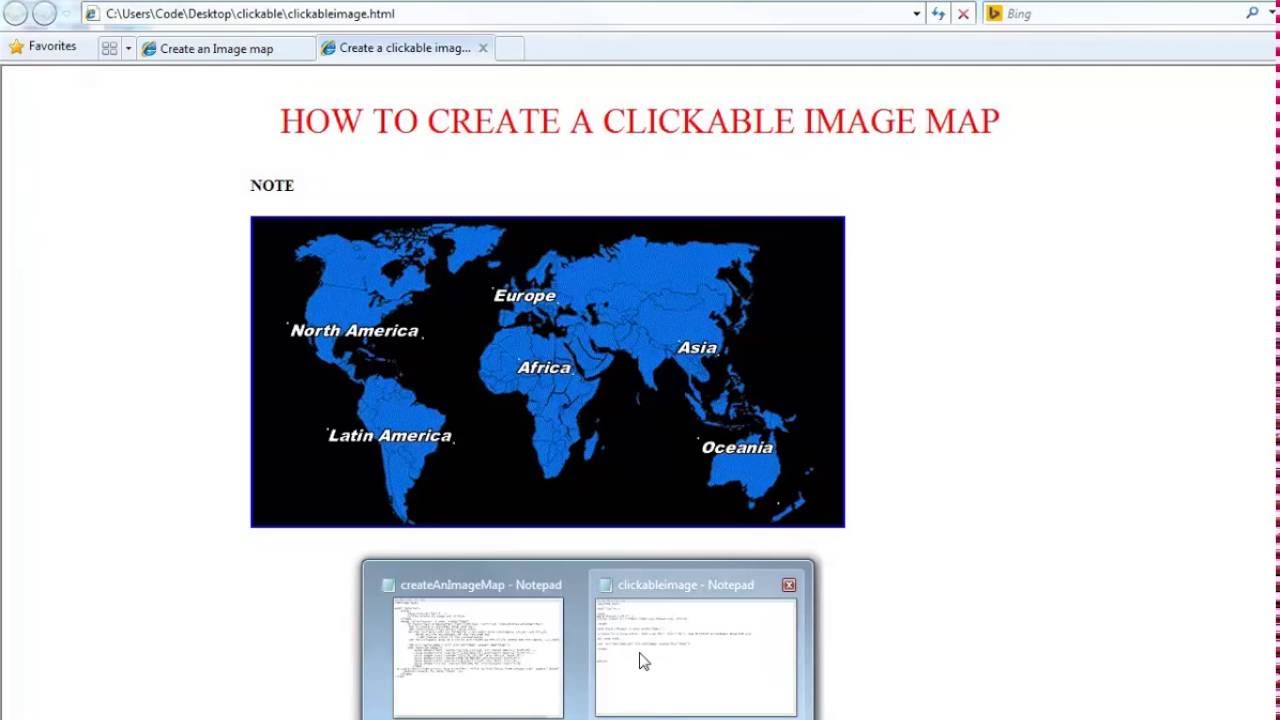The image size is (1280, 720).
Task: Open the clickableimage Notepad thumbnail preview
Action: tap(696, 657)
